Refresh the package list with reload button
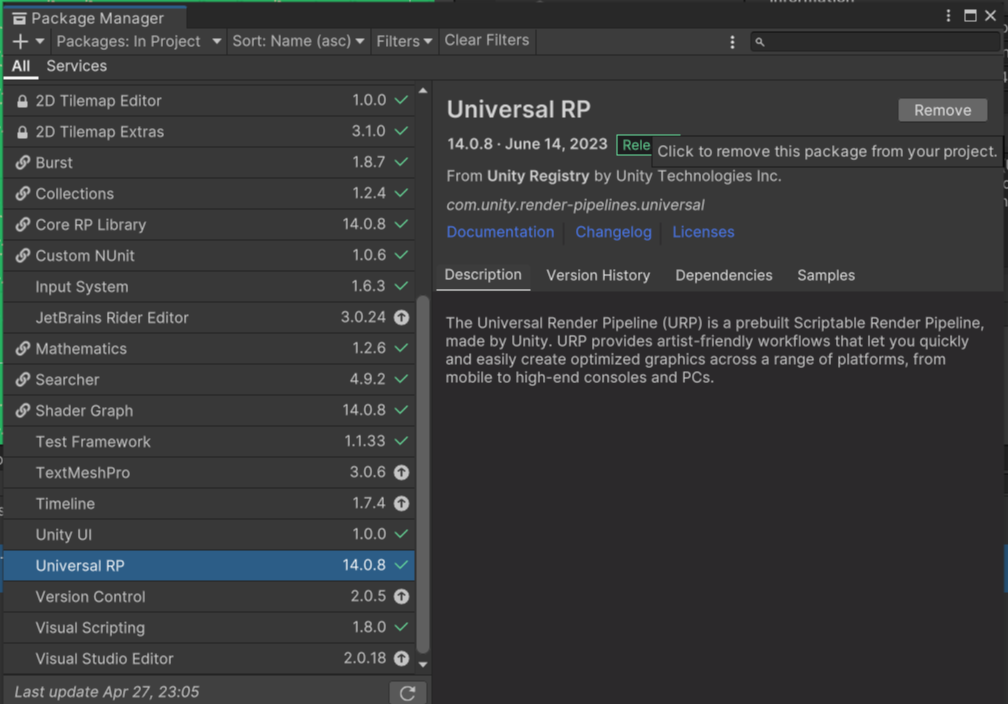The image size is (1008, 704). 408,693
